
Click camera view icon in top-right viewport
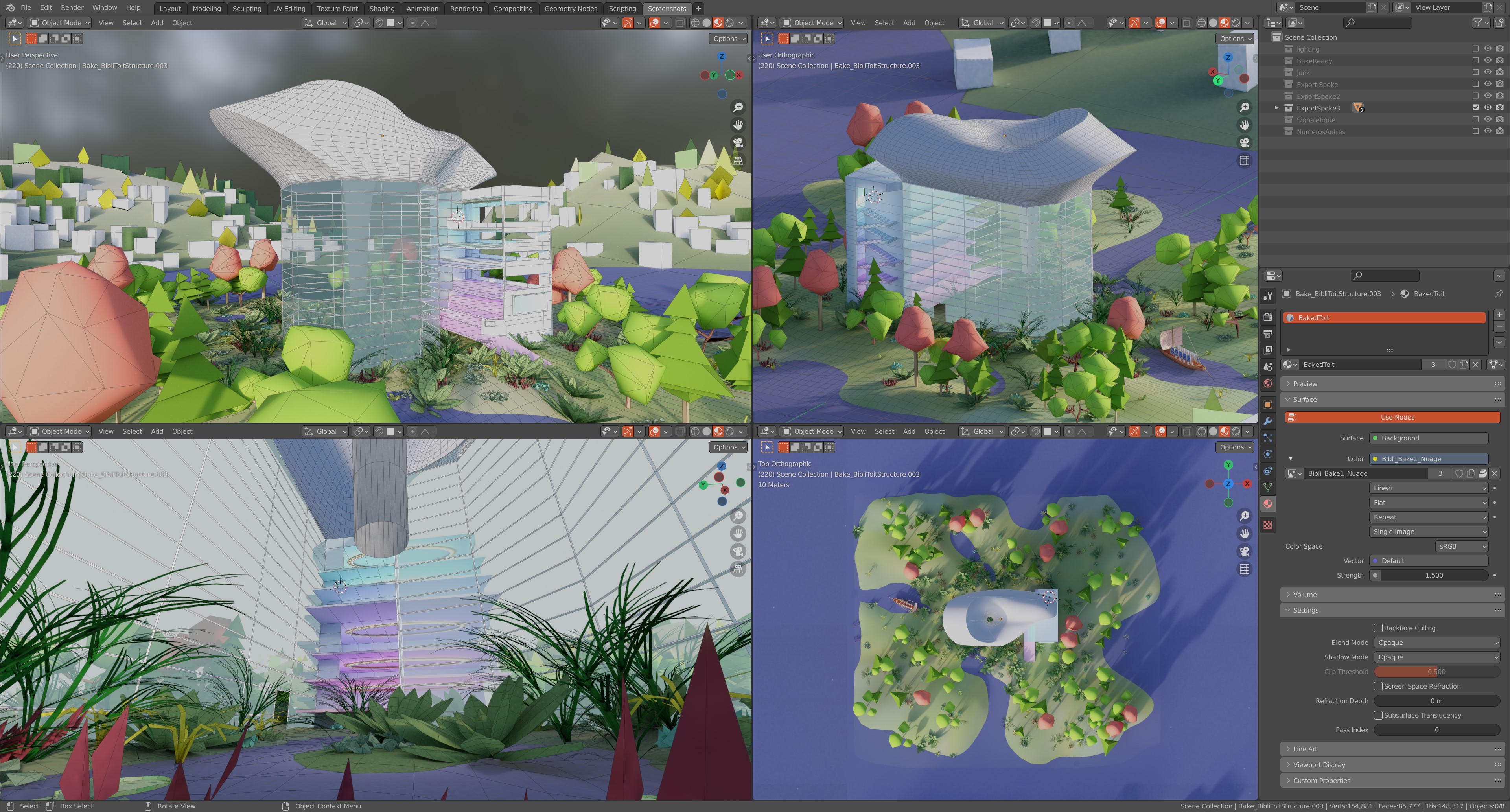1244,142
